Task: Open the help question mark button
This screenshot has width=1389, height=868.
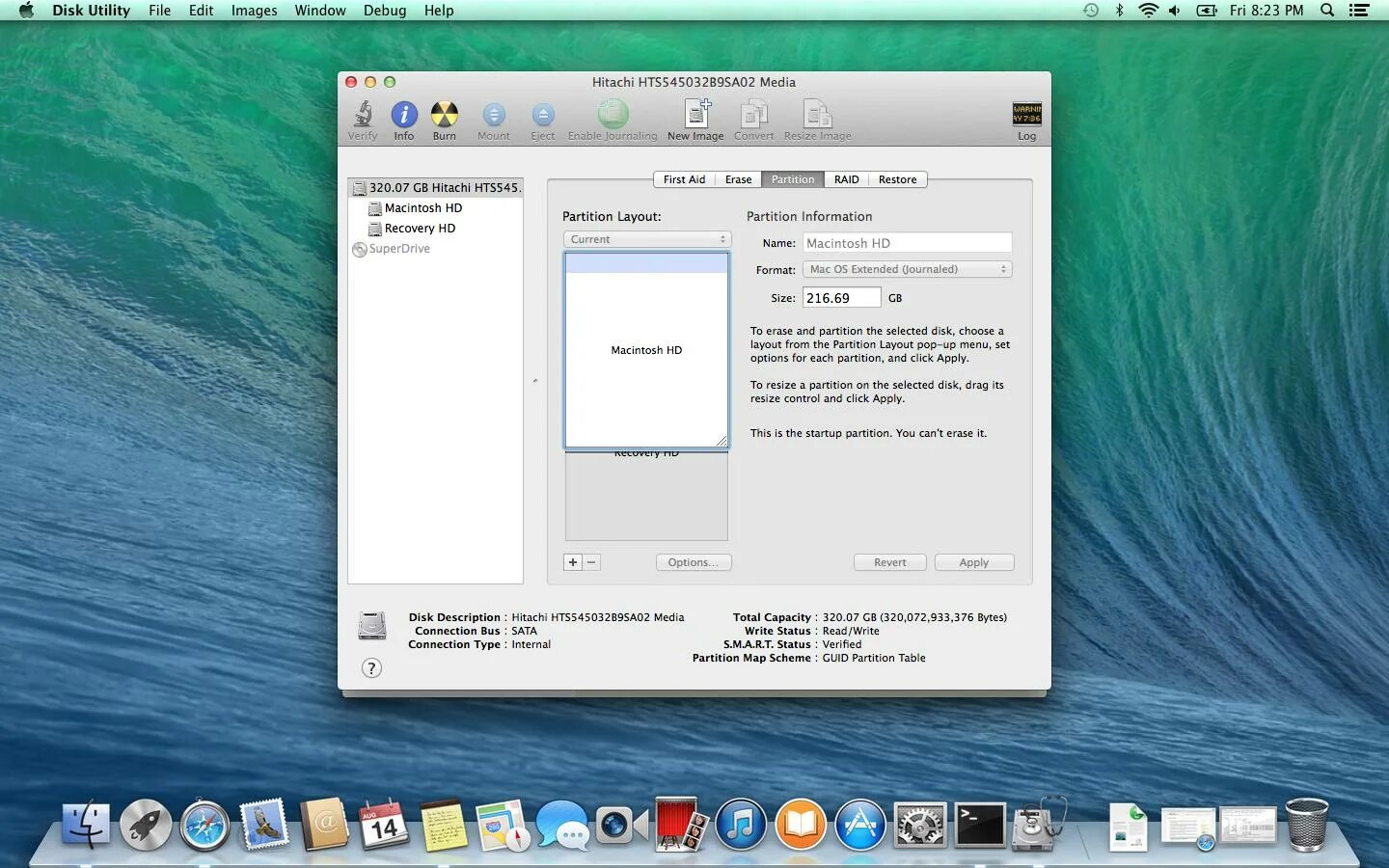Action: 371,668
